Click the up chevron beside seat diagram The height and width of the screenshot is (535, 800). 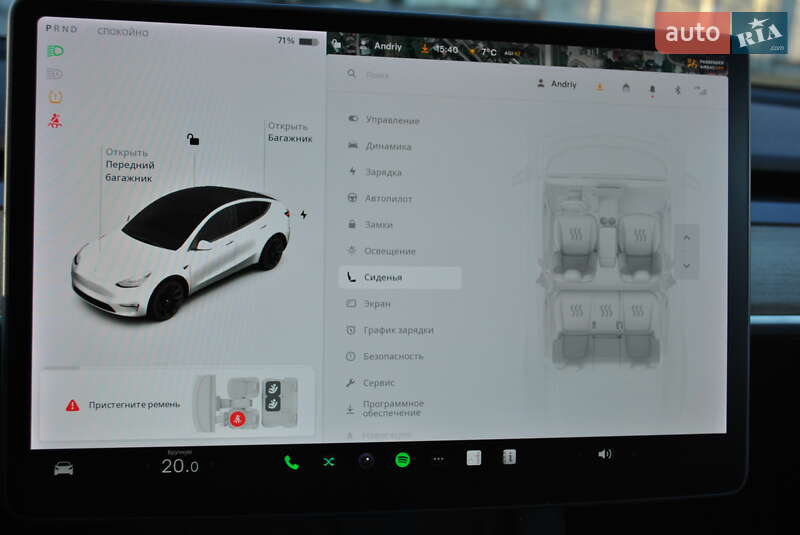(x=687, y=238)
